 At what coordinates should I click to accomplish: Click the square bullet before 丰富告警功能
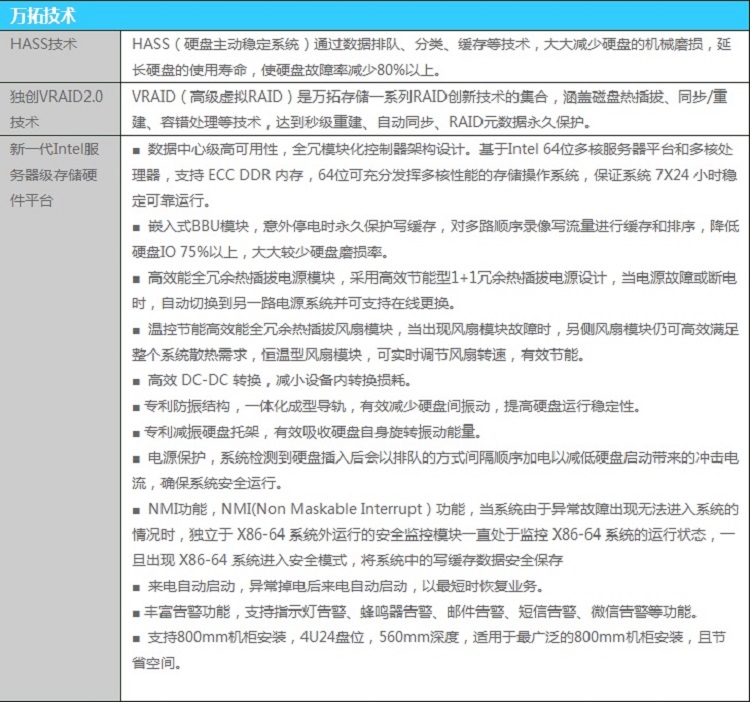tap(137, 613)
